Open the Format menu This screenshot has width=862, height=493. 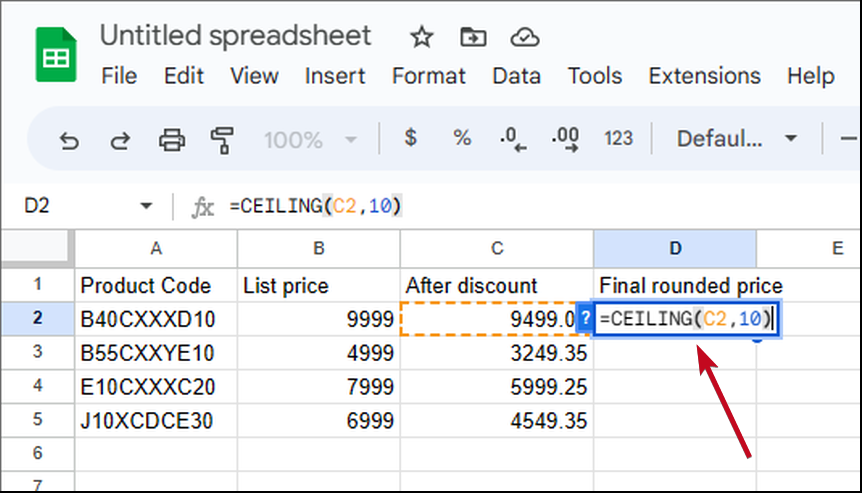[x=428, y=75]
